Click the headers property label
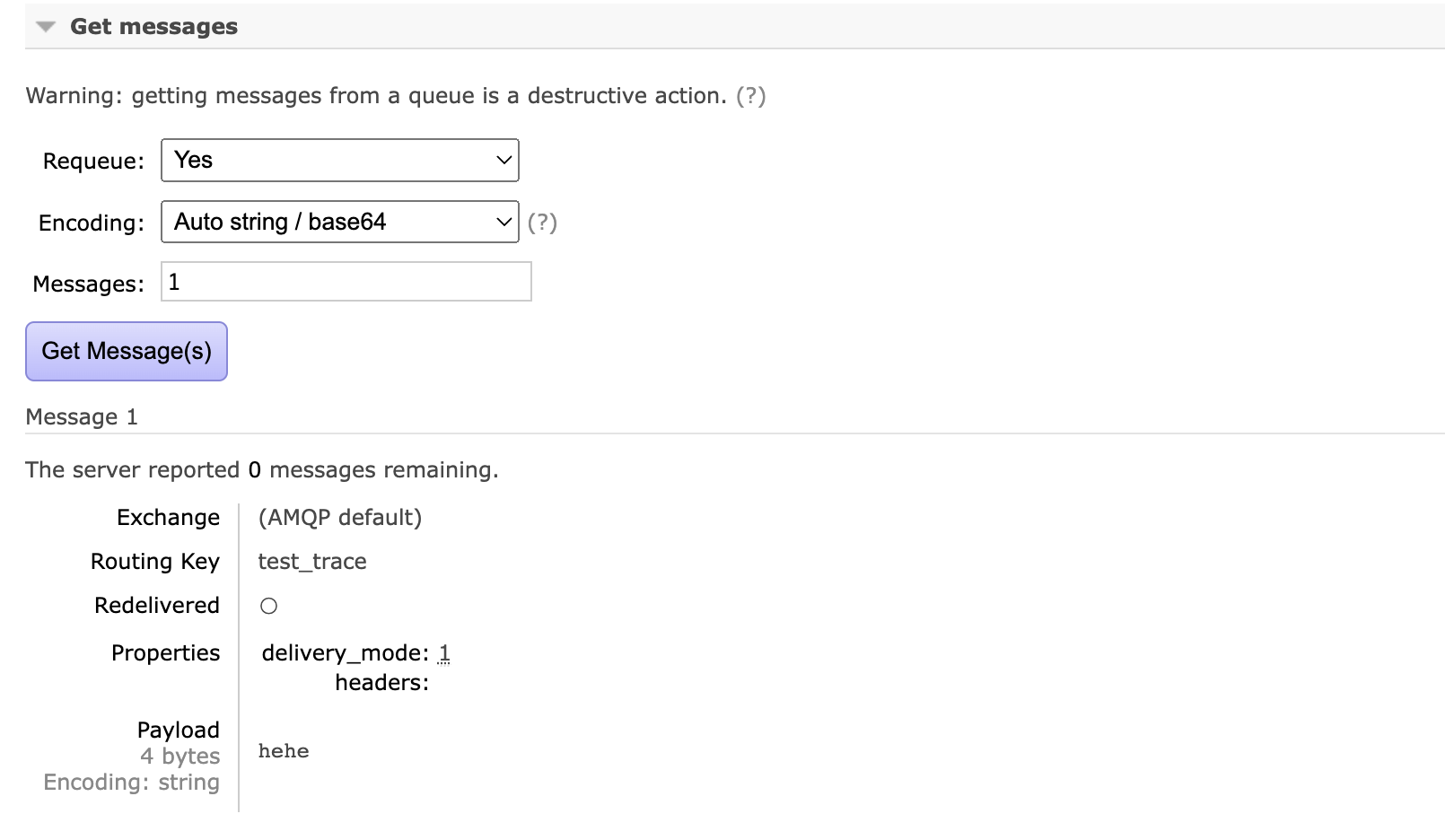This screenshot has width=1445, height=840. (x=381, y=683)
